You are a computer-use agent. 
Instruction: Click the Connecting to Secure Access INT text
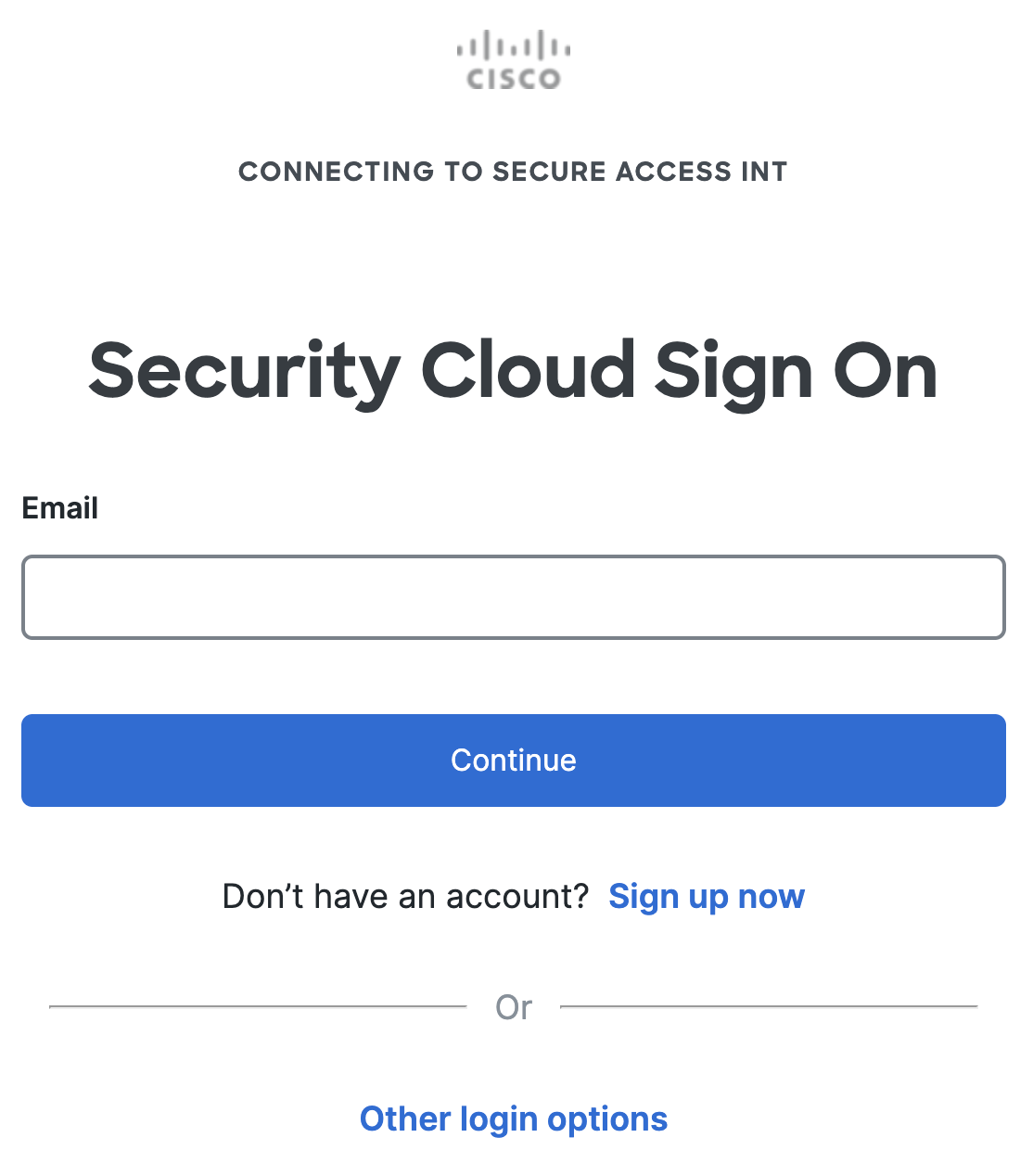(513, 172)
